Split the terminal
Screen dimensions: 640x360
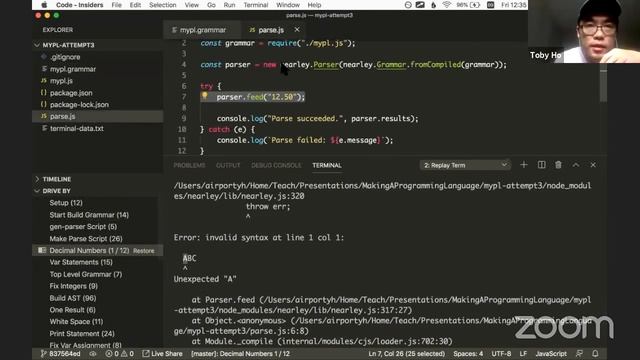(x=541, y=164)
